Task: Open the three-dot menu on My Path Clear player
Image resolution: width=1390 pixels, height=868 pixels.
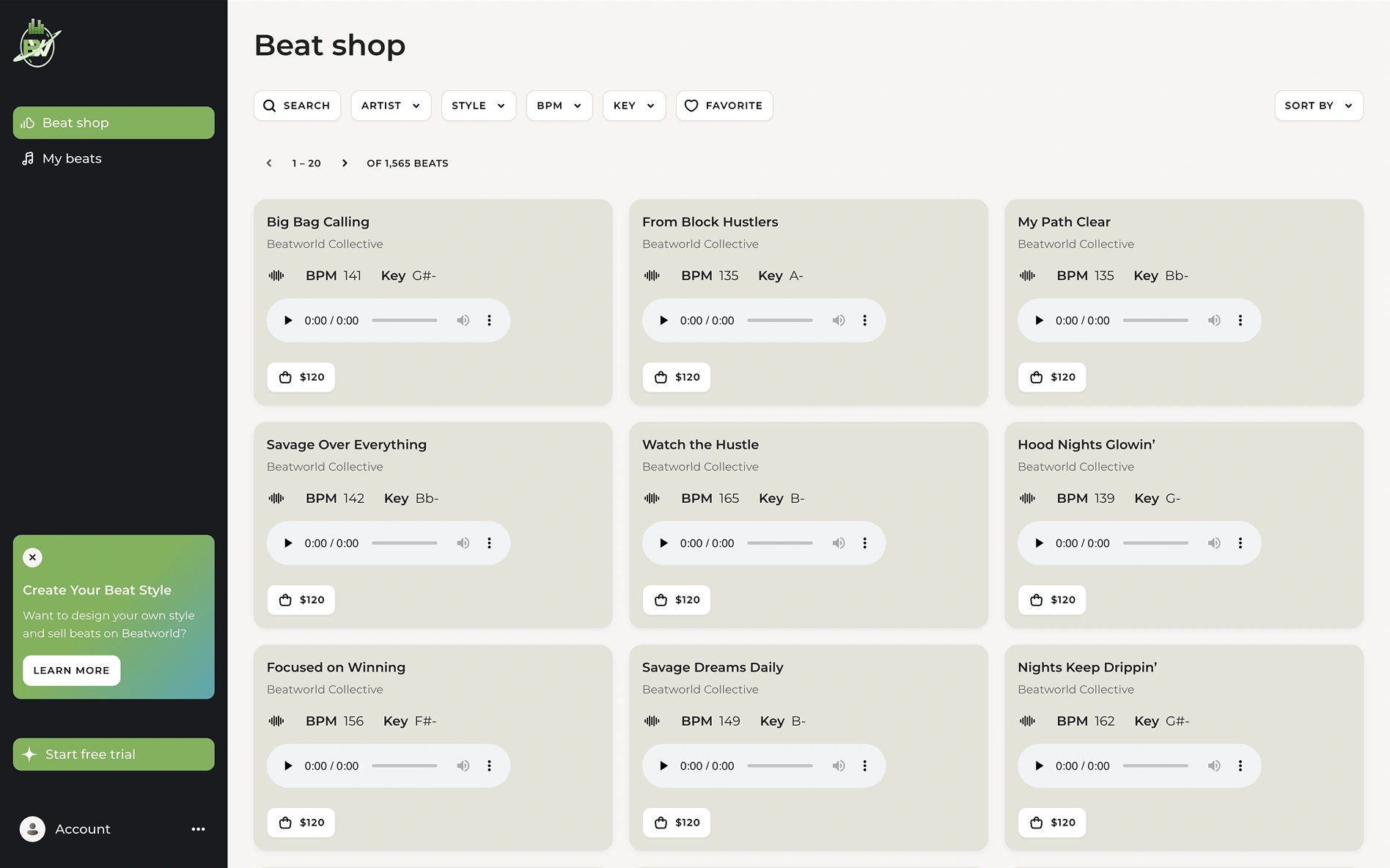Action: tap(1240, 320)
